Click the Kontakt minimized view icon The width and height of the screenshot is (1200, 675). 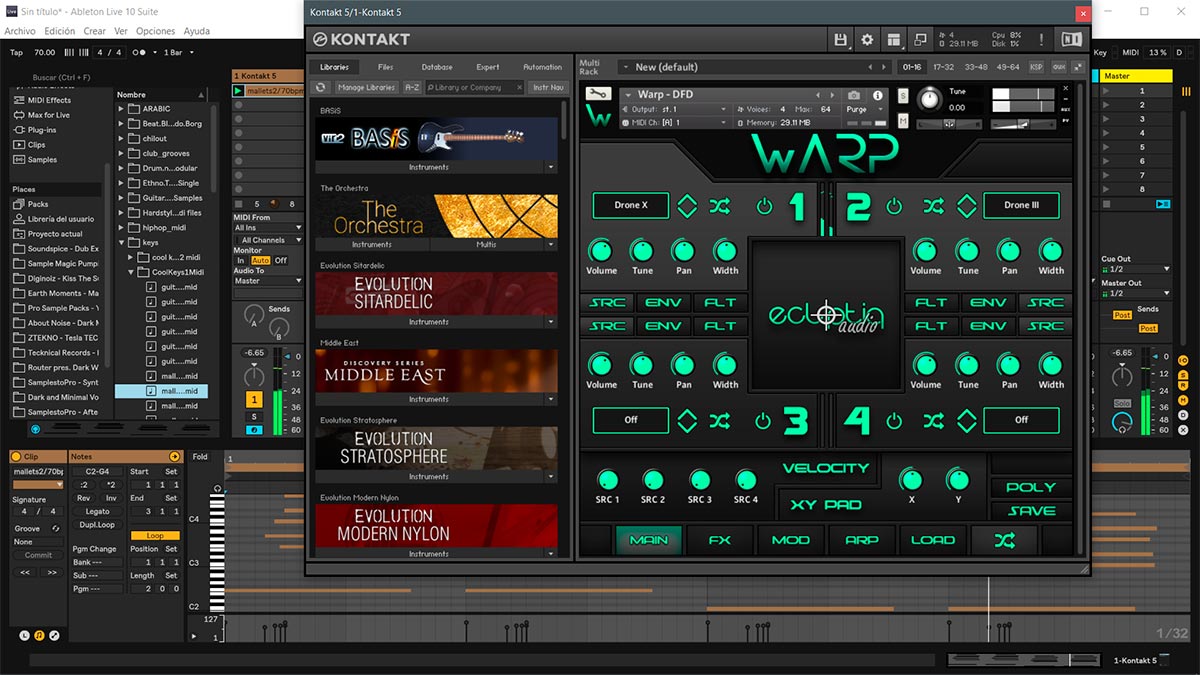920,40
